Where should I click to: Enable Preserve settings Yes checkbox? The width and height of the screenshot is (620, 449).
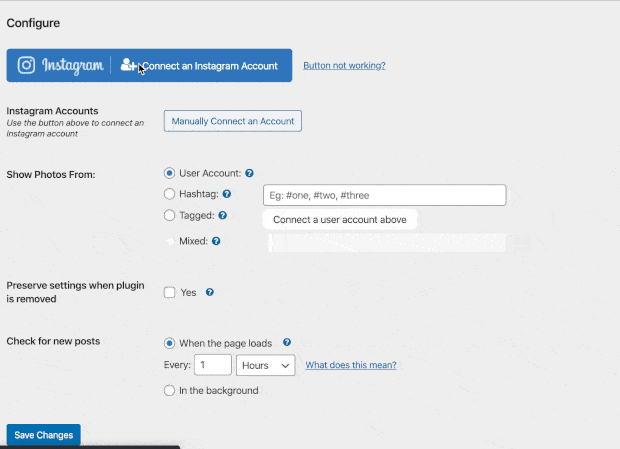[169, 292]
